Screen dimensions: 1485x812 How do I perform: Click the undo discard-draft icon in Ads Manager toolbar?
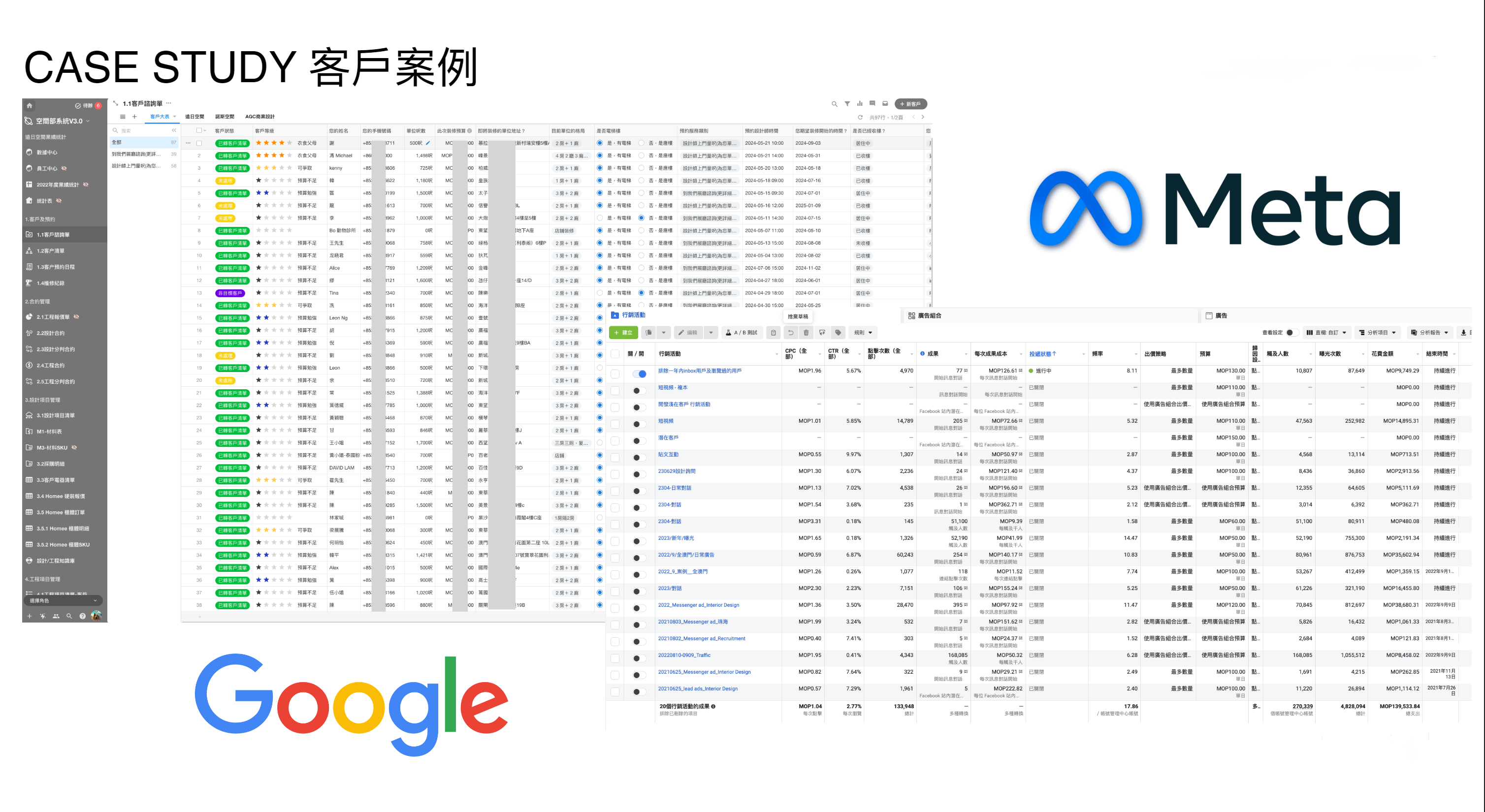click(791, 333)
